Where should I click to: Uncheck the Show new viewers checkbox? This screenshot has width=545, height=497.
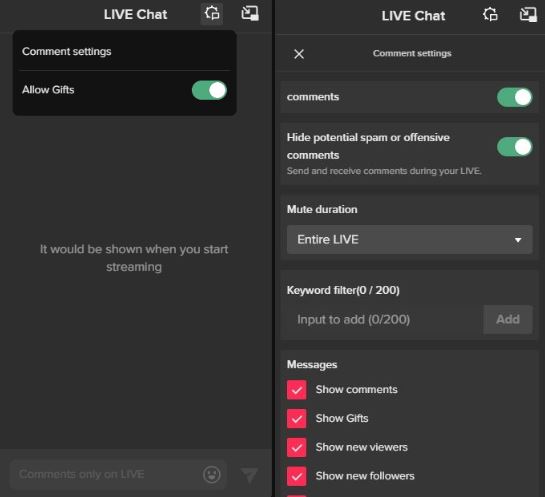[296, 447]
